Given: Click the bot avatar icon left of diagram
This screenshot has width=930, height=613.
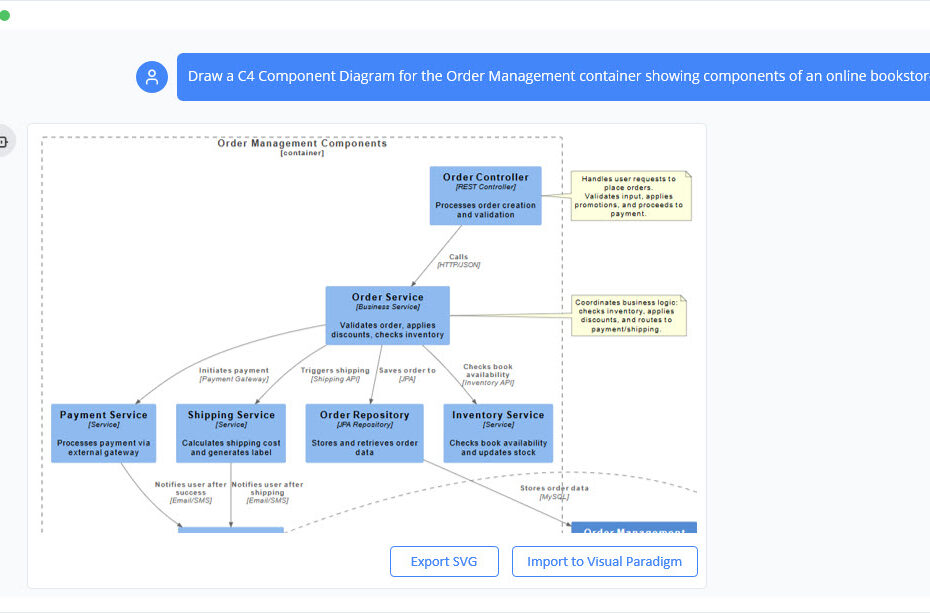Looking at the screenshot, I should point(3,142).
